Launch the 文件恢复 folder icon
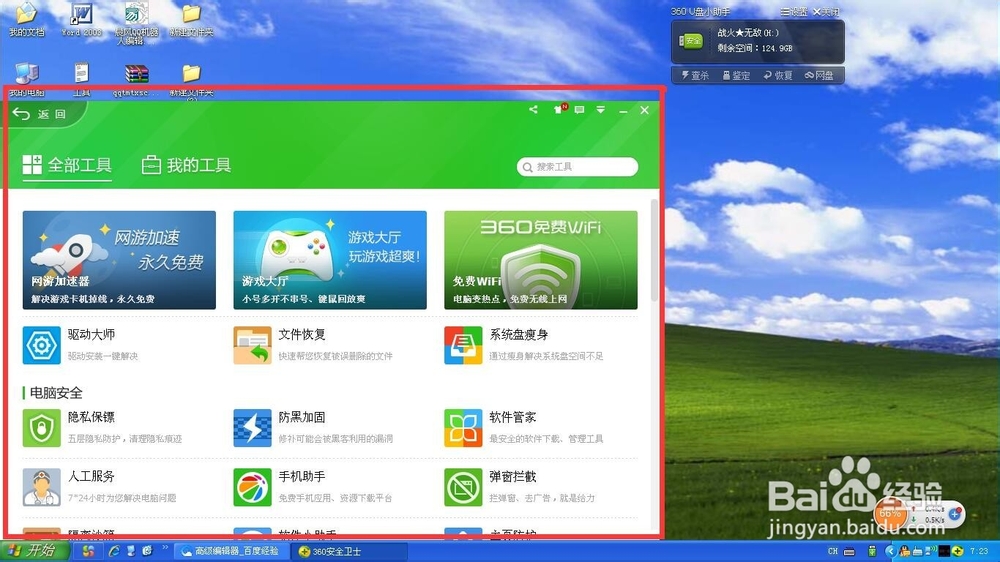This screenshot has height=562, width=1000. click(x=253, y=345)
